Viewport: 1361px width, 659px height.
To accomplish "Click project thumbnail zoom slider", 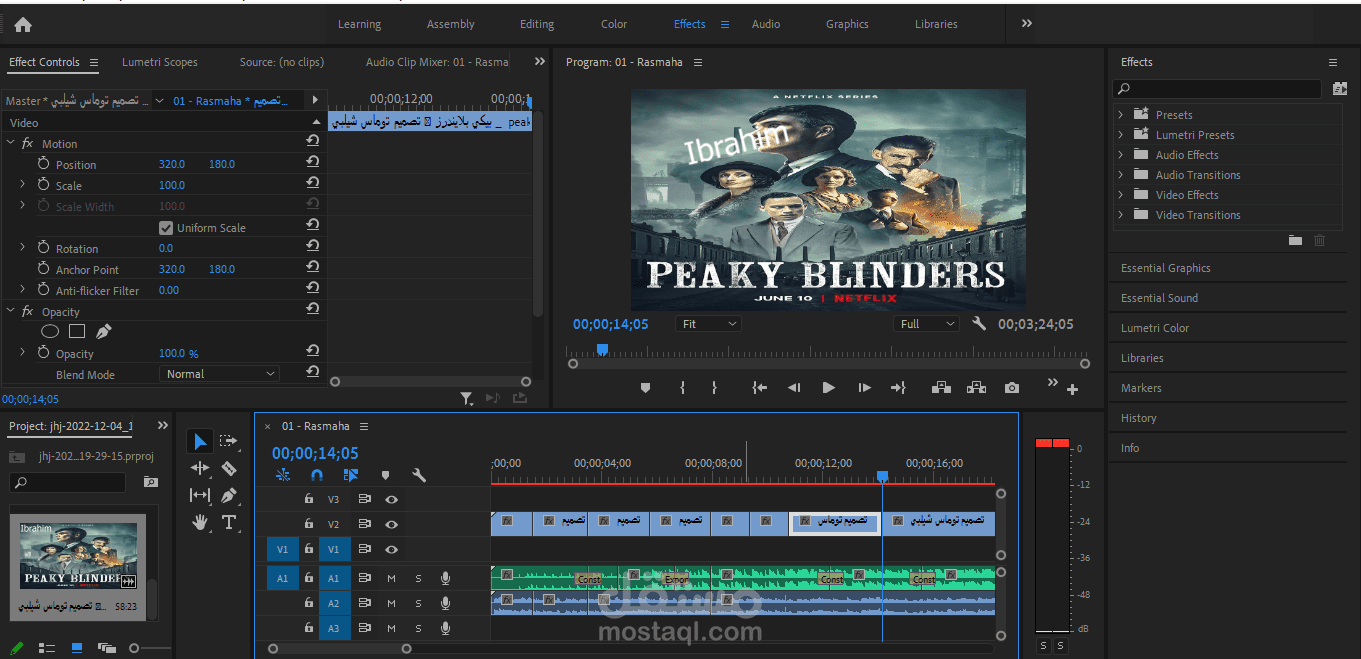I will (x=135, y=648).
